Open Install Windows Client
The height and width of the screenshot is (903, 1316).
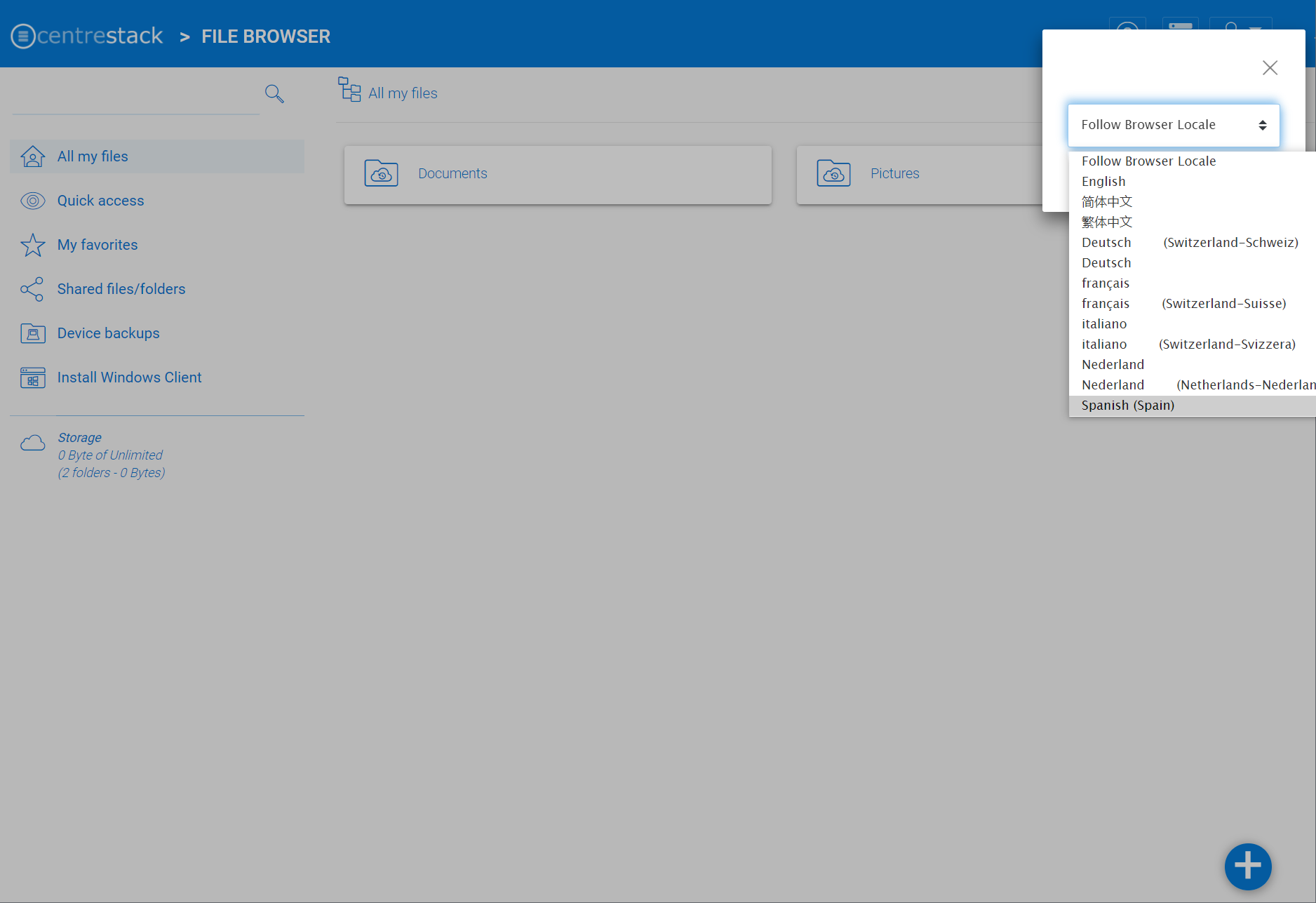coord(129,377)
